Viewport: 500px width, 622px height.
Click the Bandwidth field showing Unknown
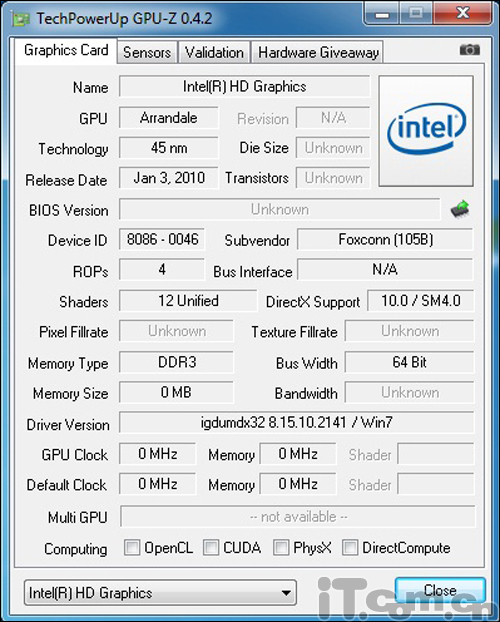click(409, 392)
